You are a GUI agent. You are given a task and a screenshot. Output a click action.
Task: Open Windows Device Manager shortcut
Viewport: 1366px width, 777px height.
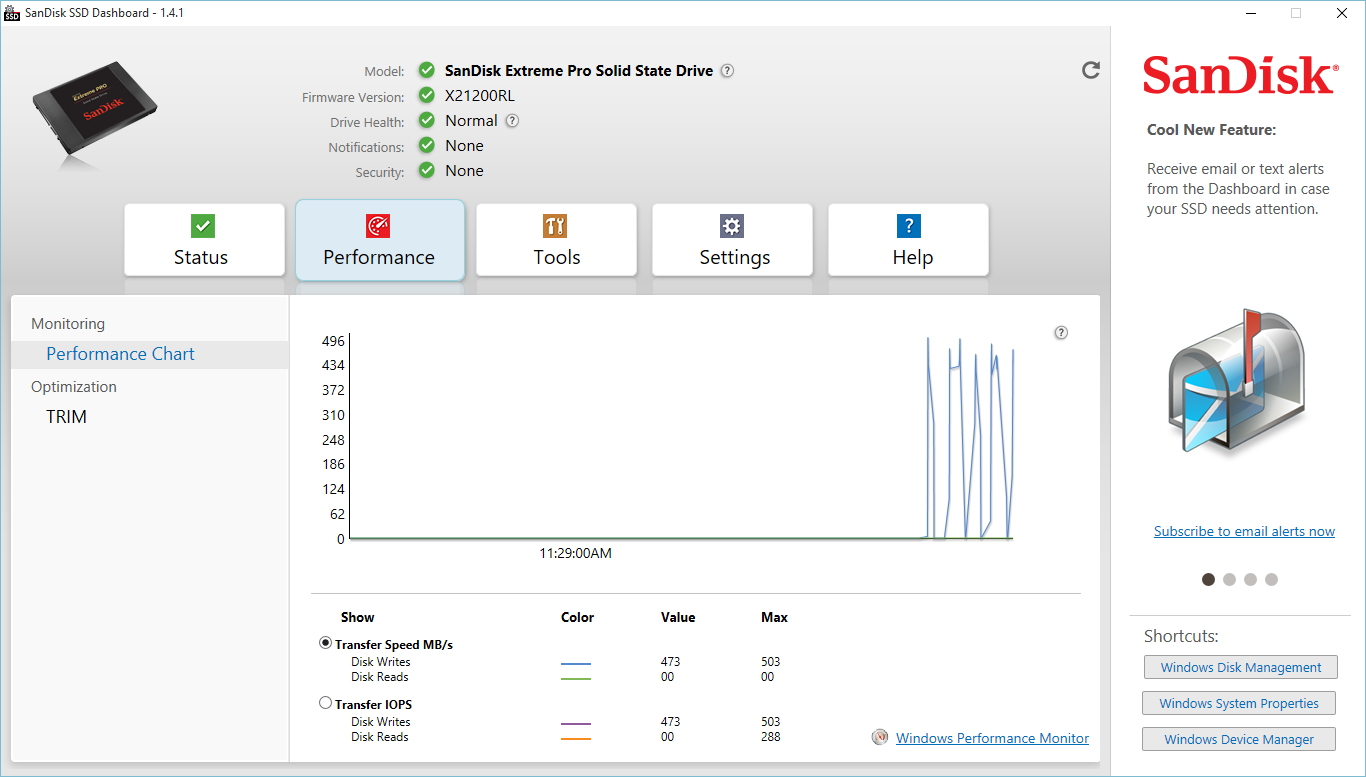click(x=1239, y=739)
